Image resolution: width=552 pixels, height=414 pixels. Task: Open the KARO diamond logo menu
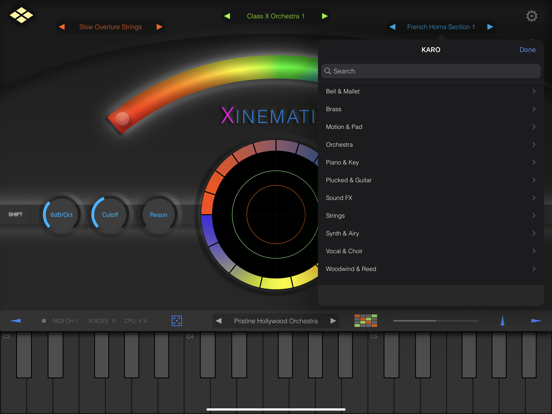point(21,15)
